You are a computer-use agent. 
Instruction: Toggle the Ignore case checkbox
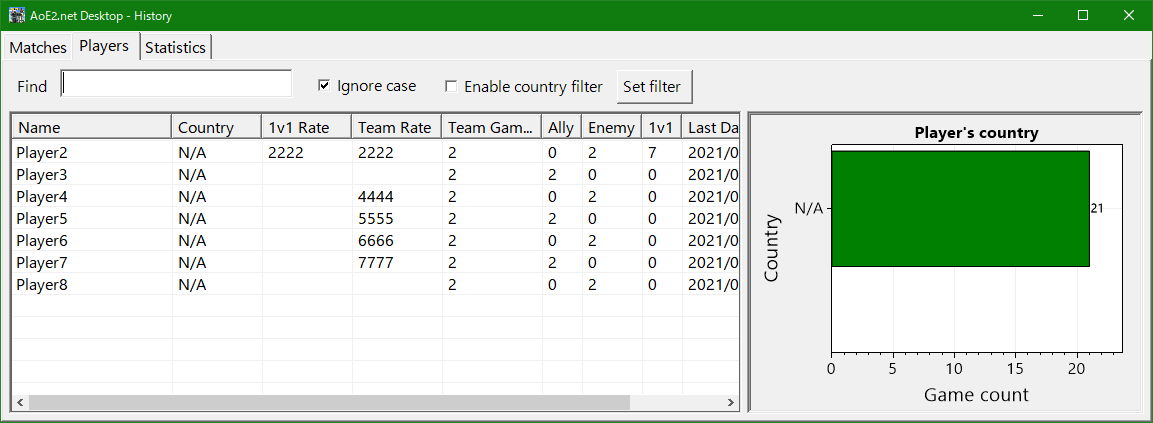click(324, 86)
